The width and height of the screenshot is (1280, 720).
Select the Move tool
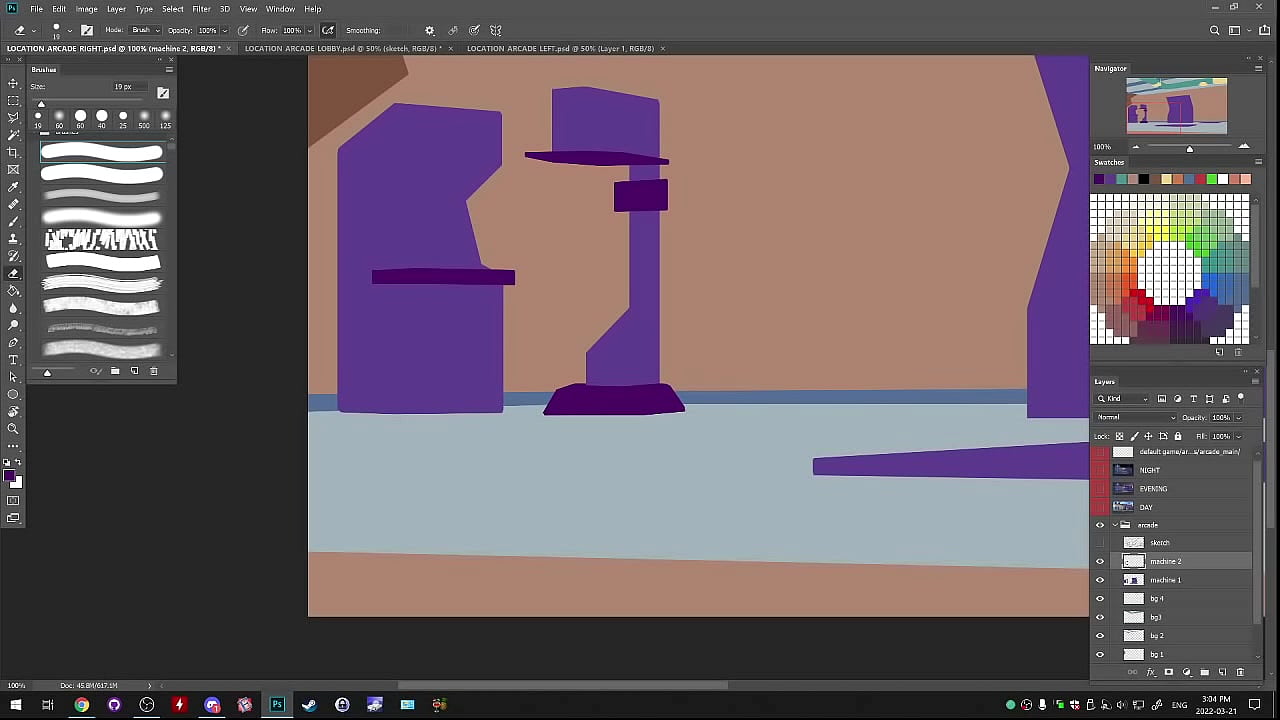[x=13, y=83]
